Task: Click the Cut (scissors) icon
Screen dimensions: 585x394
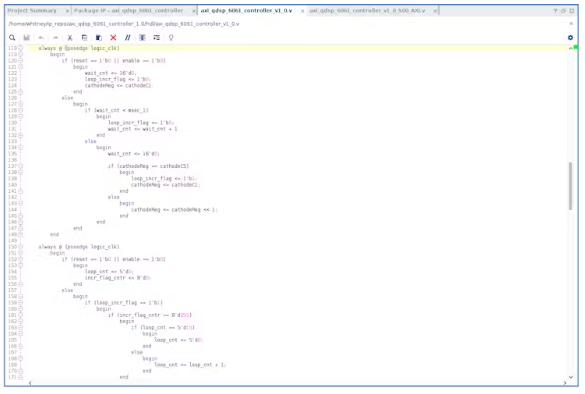Action: coord(70,38)
